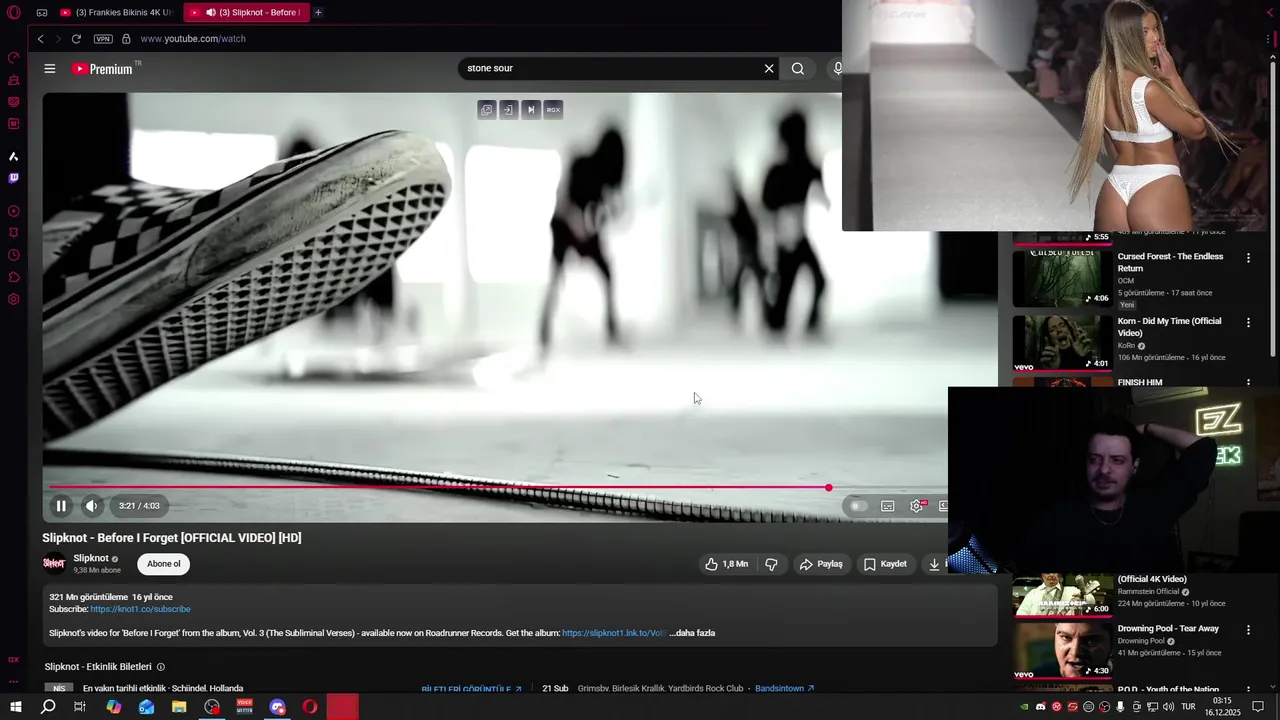Open a new browser tab
1280x720 pixels.
coord(318,12)
